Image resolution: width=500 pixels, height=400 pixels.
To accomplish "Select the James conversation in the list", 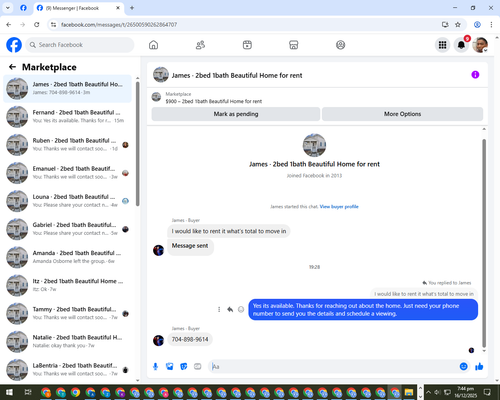I will (x=67, y=89).
